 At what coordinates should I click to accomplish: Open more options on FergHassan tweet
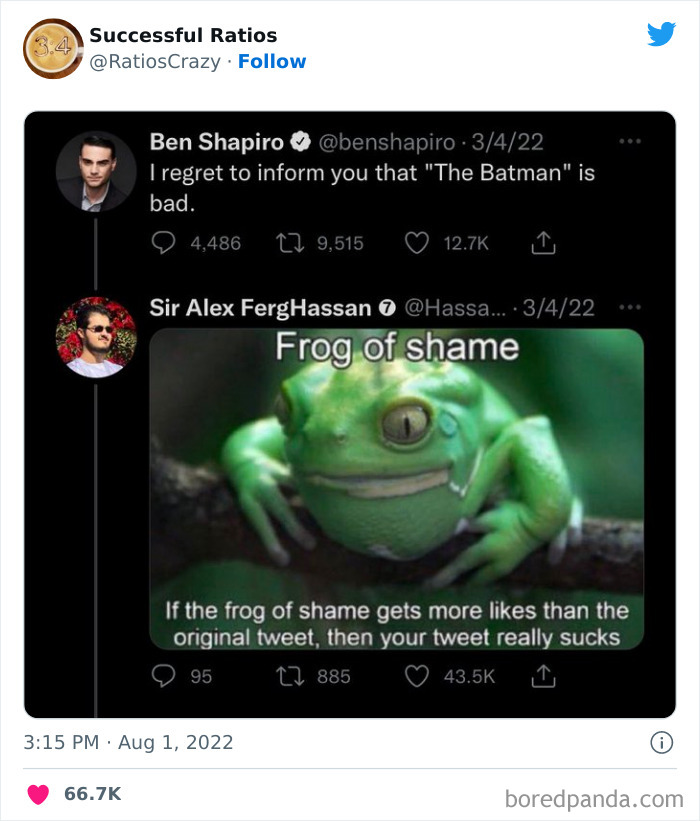(x=629, y=307)
